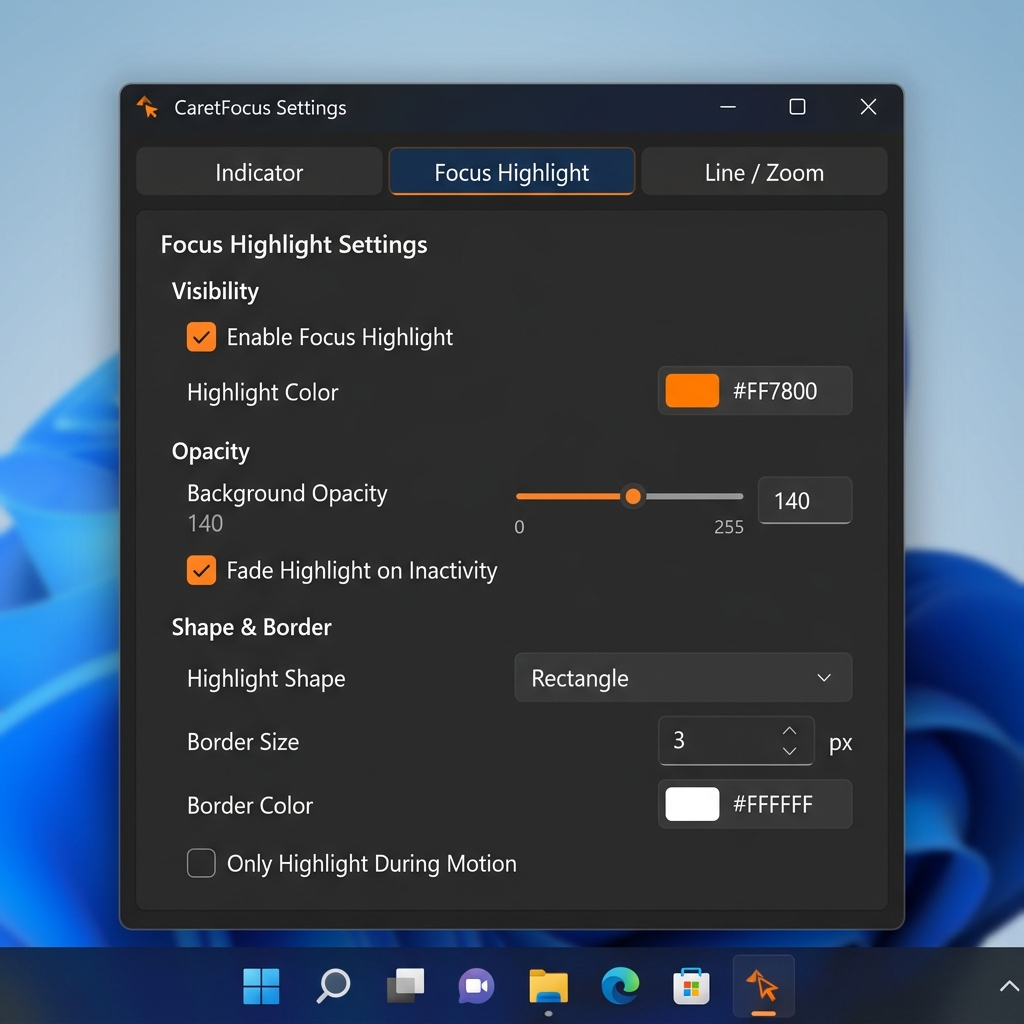Viewport: 1024px width, 1024px height.
Task: Open taskbar Search
Action: click(x=333, y=985)
